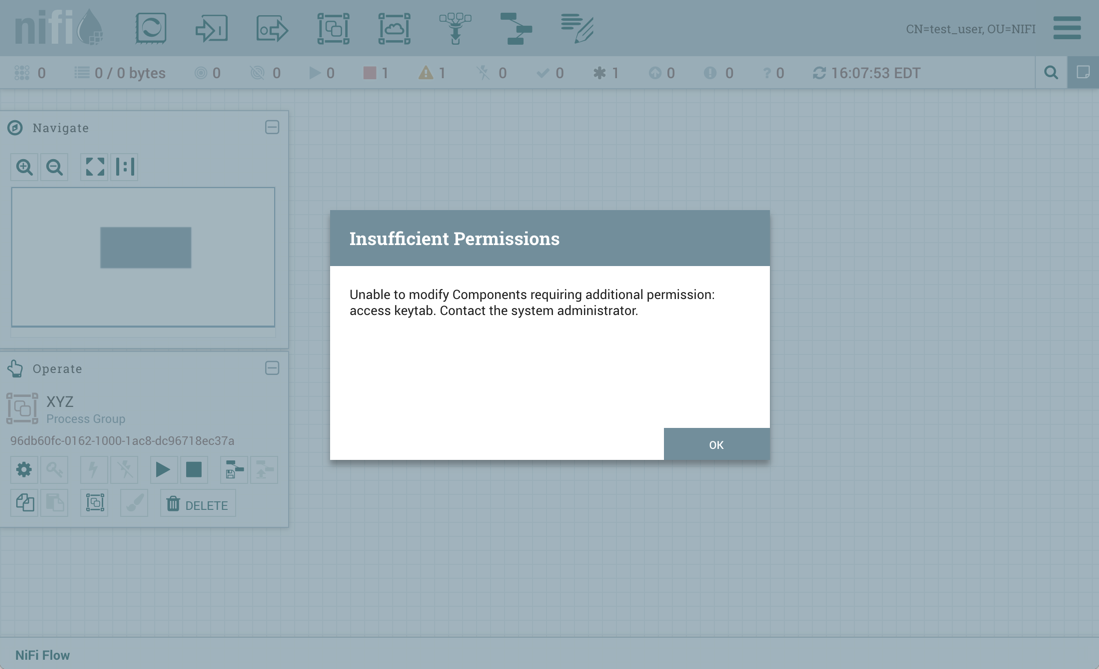Collapse the Navigate panel
The image size is (1099, 669).
tap(272, 128)
